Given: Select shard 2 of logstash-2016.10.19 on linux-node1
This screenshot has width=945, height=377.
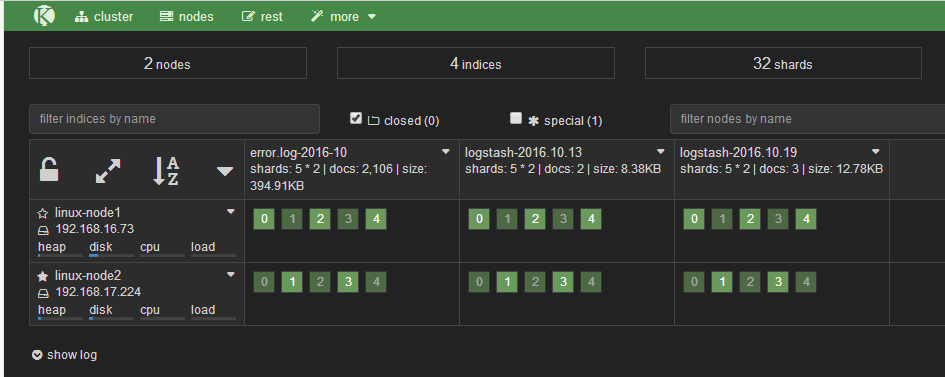Looking at the screenshot, I should point(750,219).
